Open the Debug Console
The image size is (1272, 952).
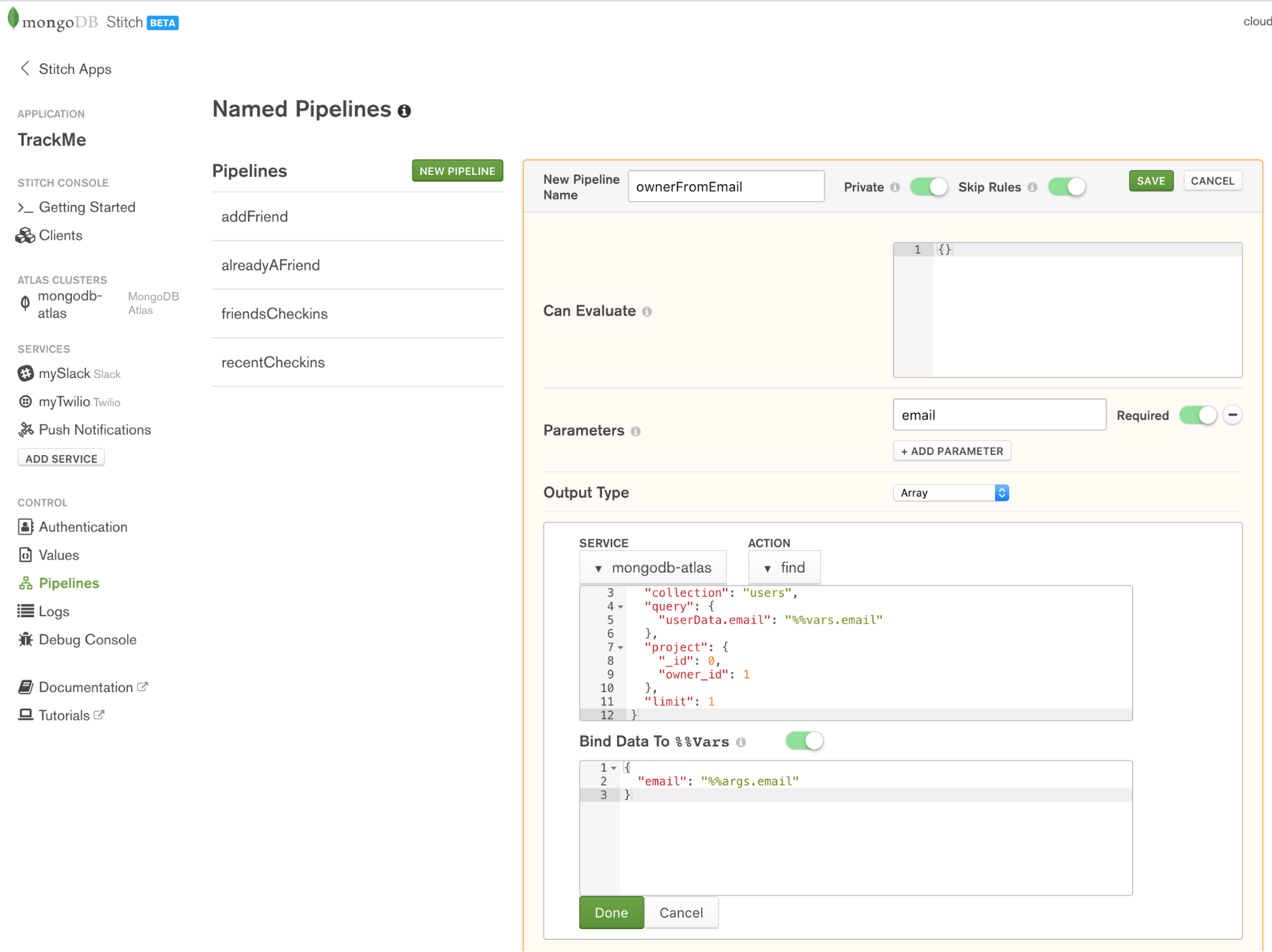point(87,639)
